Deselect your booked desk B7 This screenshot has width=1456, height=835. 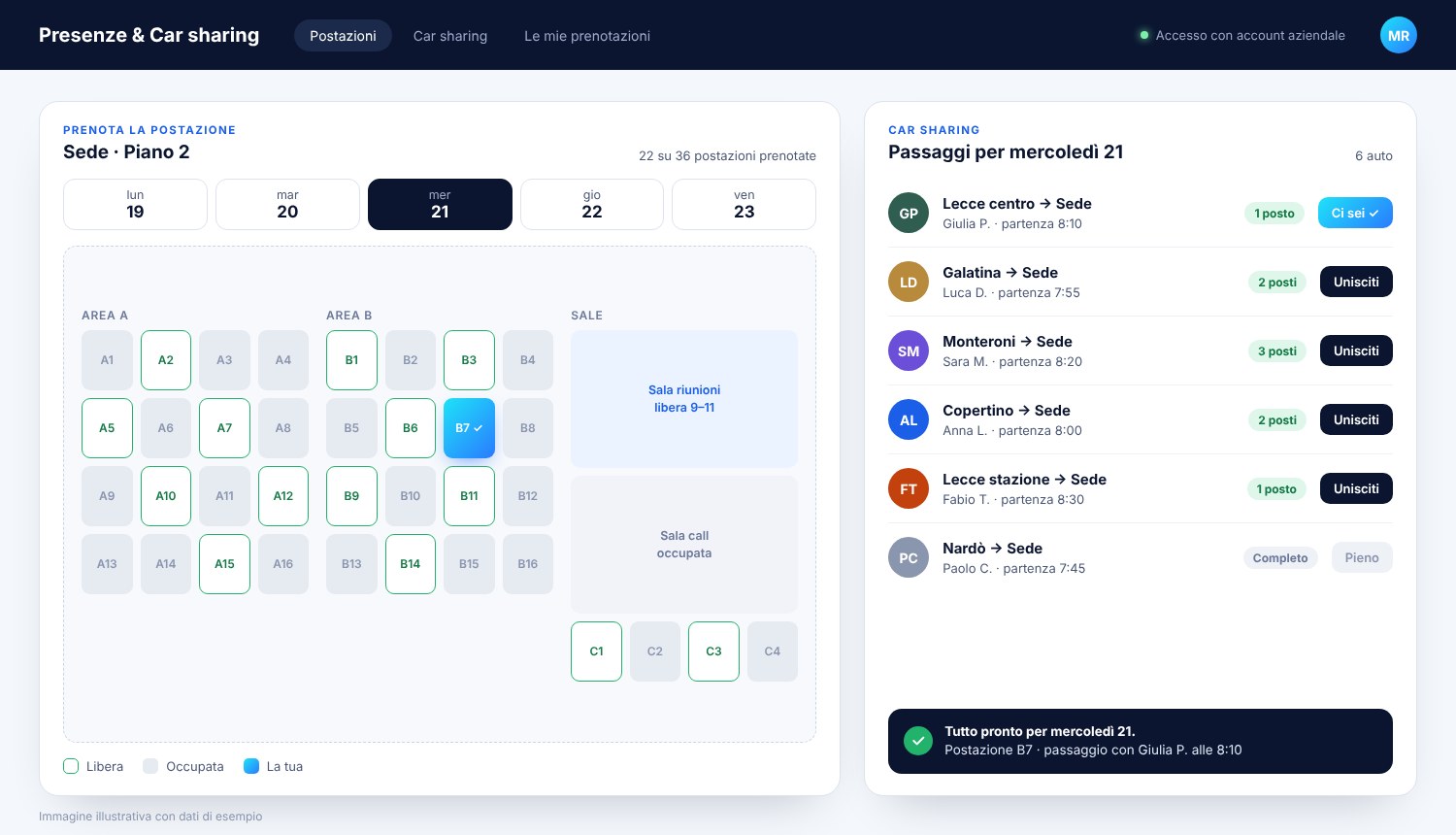click(x=469, y=428)
